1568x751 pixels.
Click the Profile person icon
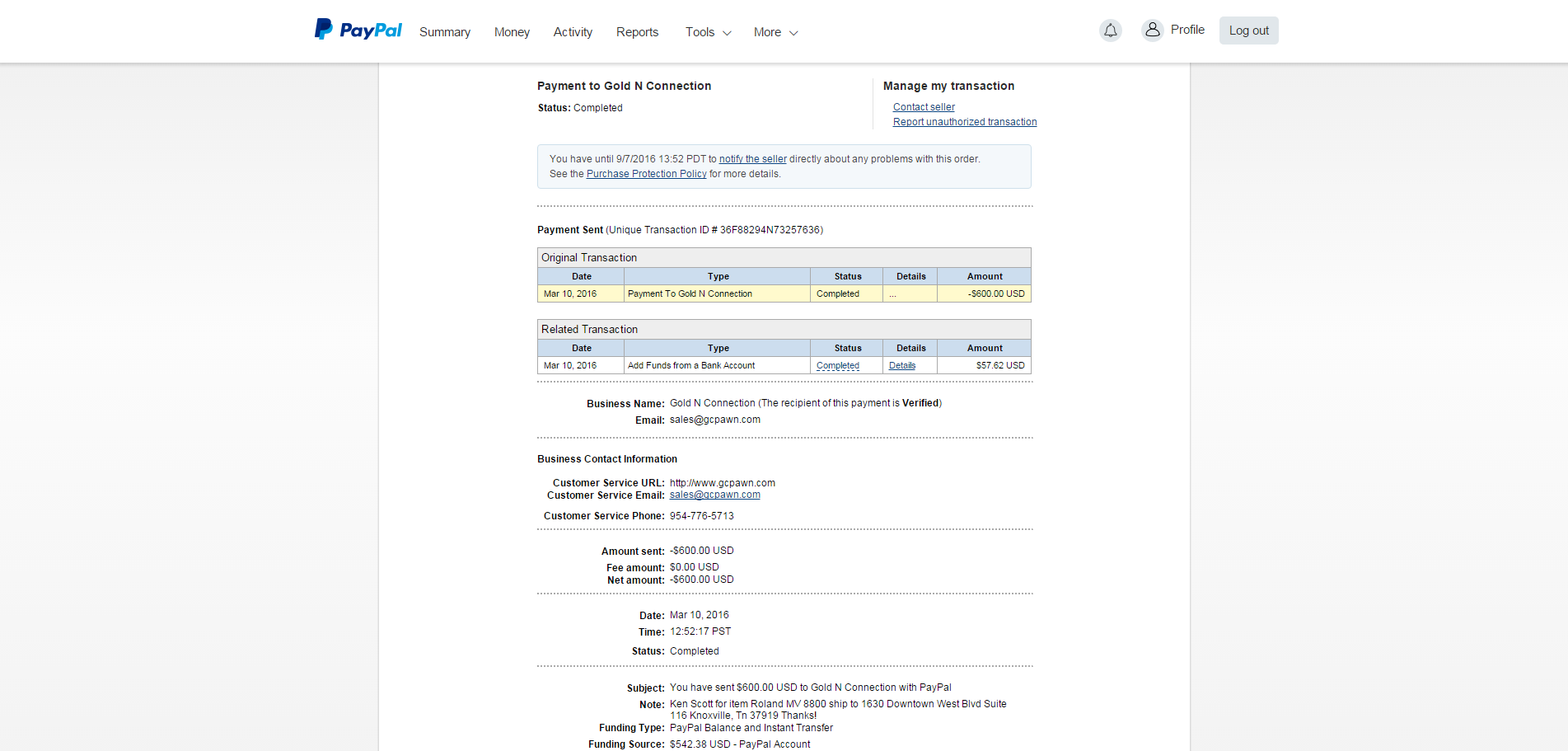(x=1152, y=30)
